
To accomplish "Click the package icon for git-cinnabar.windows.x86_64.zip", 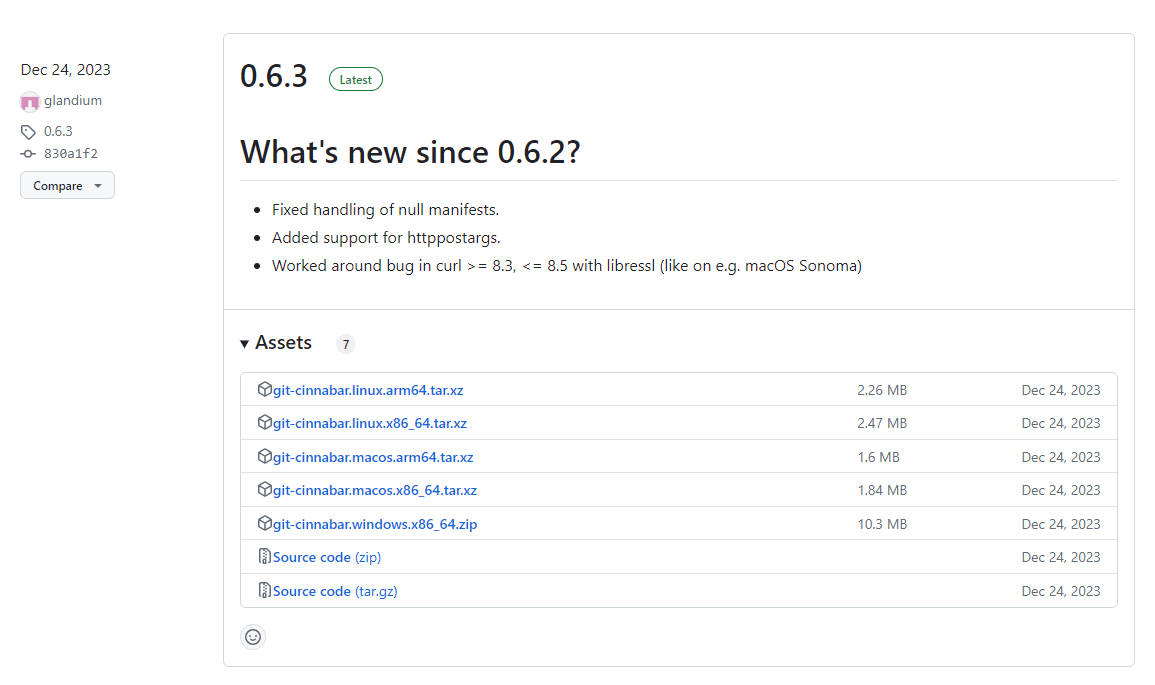I will click(x=264, y=523).
